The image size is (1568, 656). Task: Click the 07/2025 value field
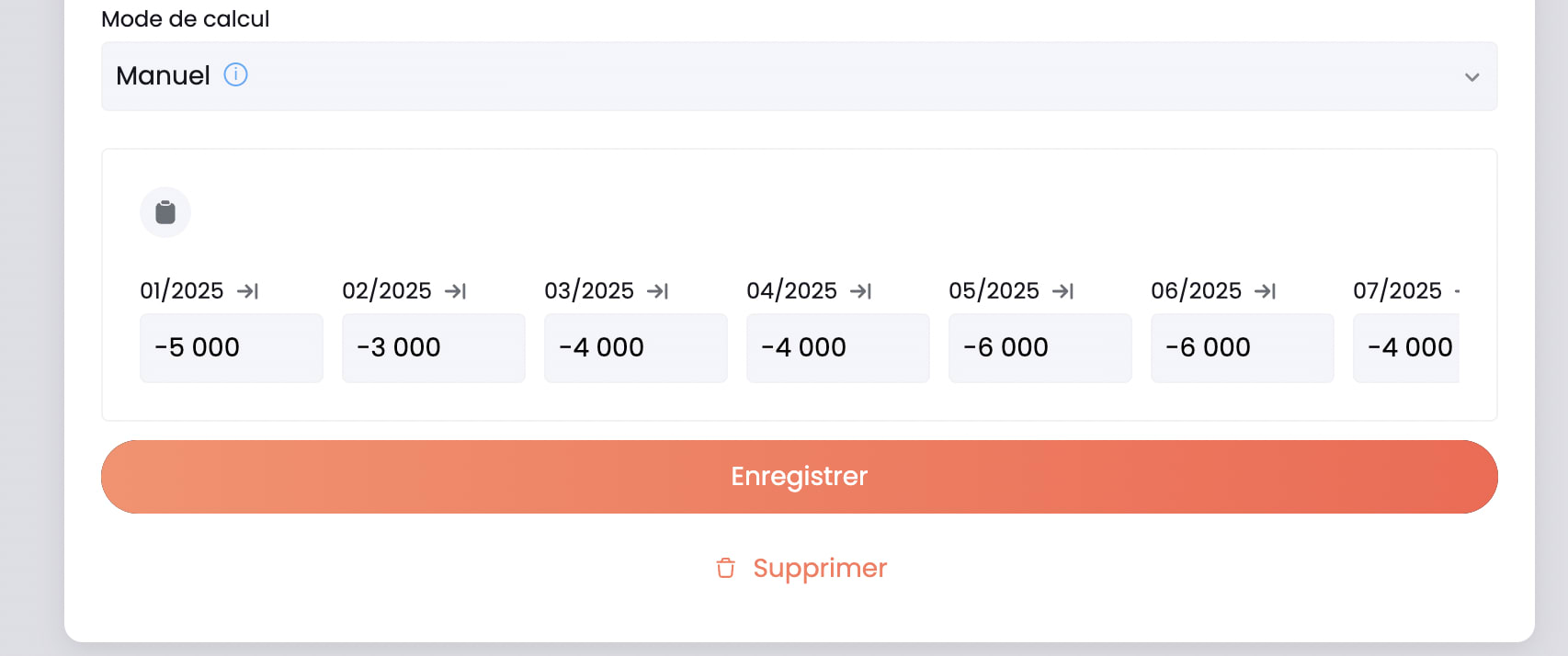click(x=1407, y=348)
